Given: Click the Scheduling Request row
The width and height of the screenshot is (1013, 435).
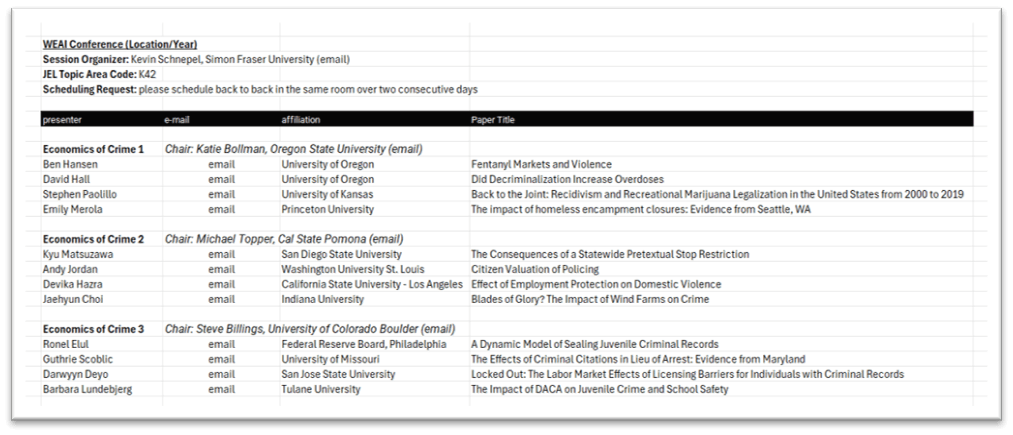Looking at the screenshot, I should tap(260, 90).
